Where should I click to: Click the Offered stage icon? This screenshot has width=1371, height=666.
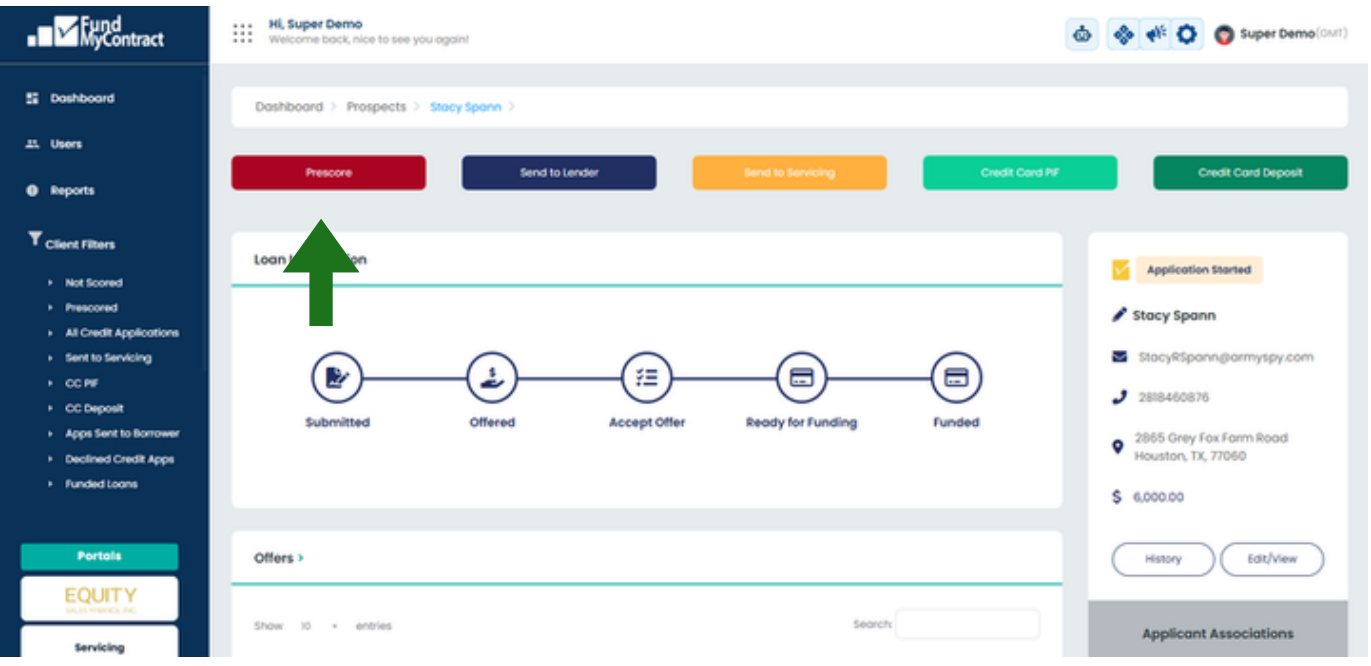(x=492, y=378)
